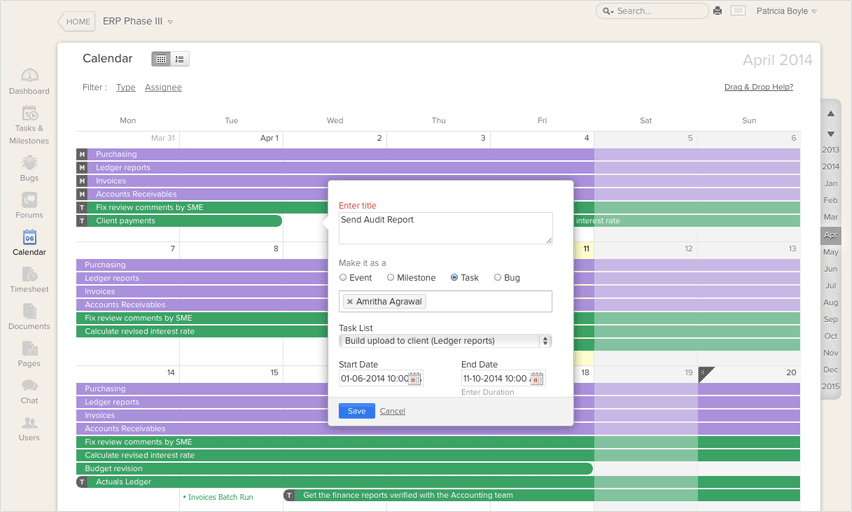Save the new task
852x512 pixels.
click(x=357, y=411)
